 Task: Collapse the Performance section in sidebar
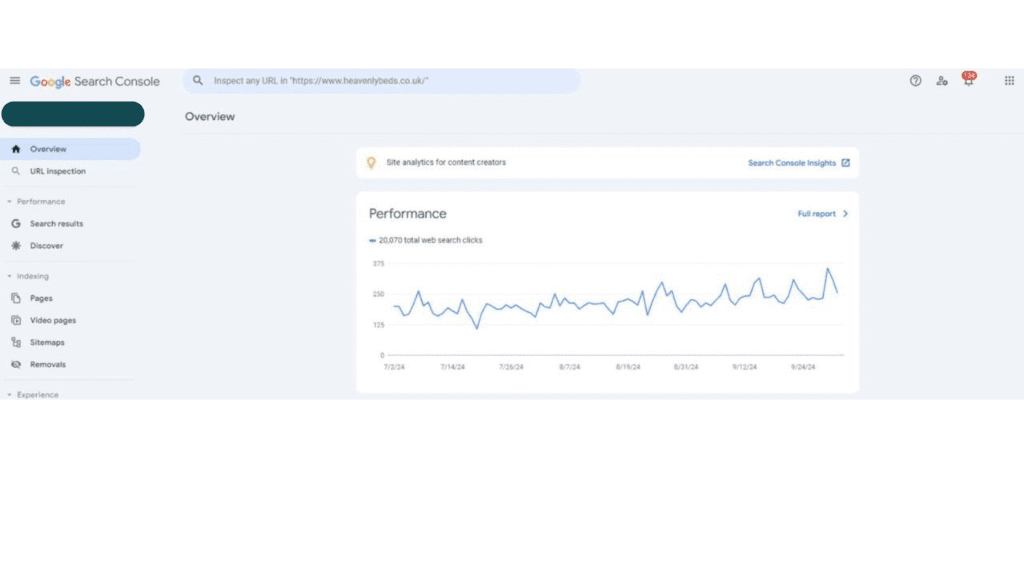pos(10,202)
